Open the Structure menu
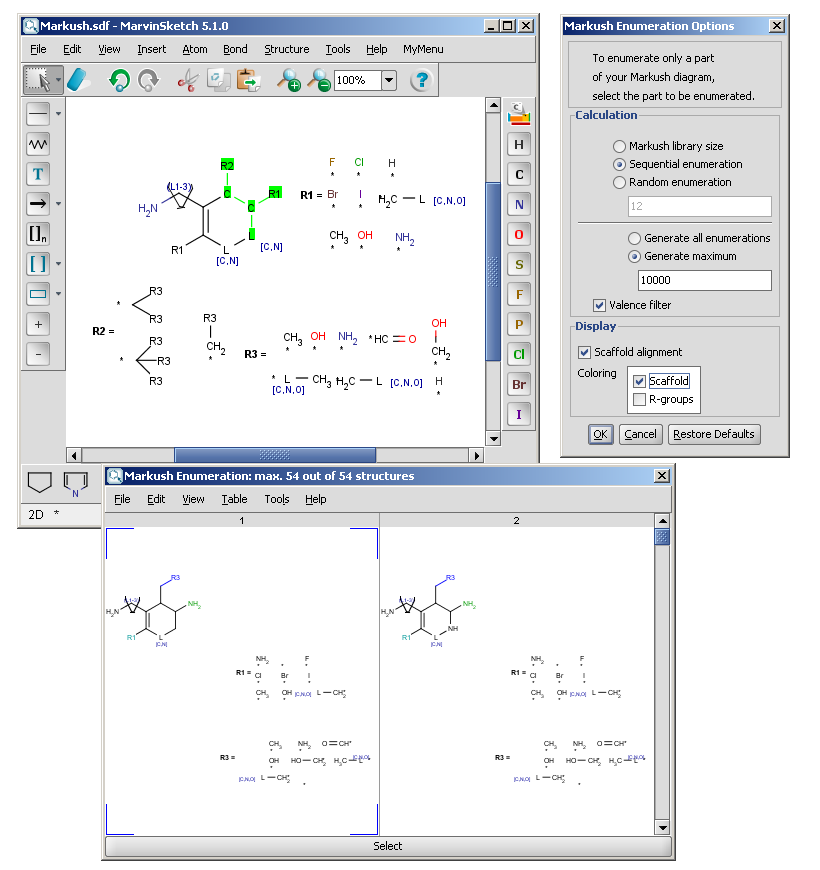Viewport: 820px width, 870px height. (286, 49)
